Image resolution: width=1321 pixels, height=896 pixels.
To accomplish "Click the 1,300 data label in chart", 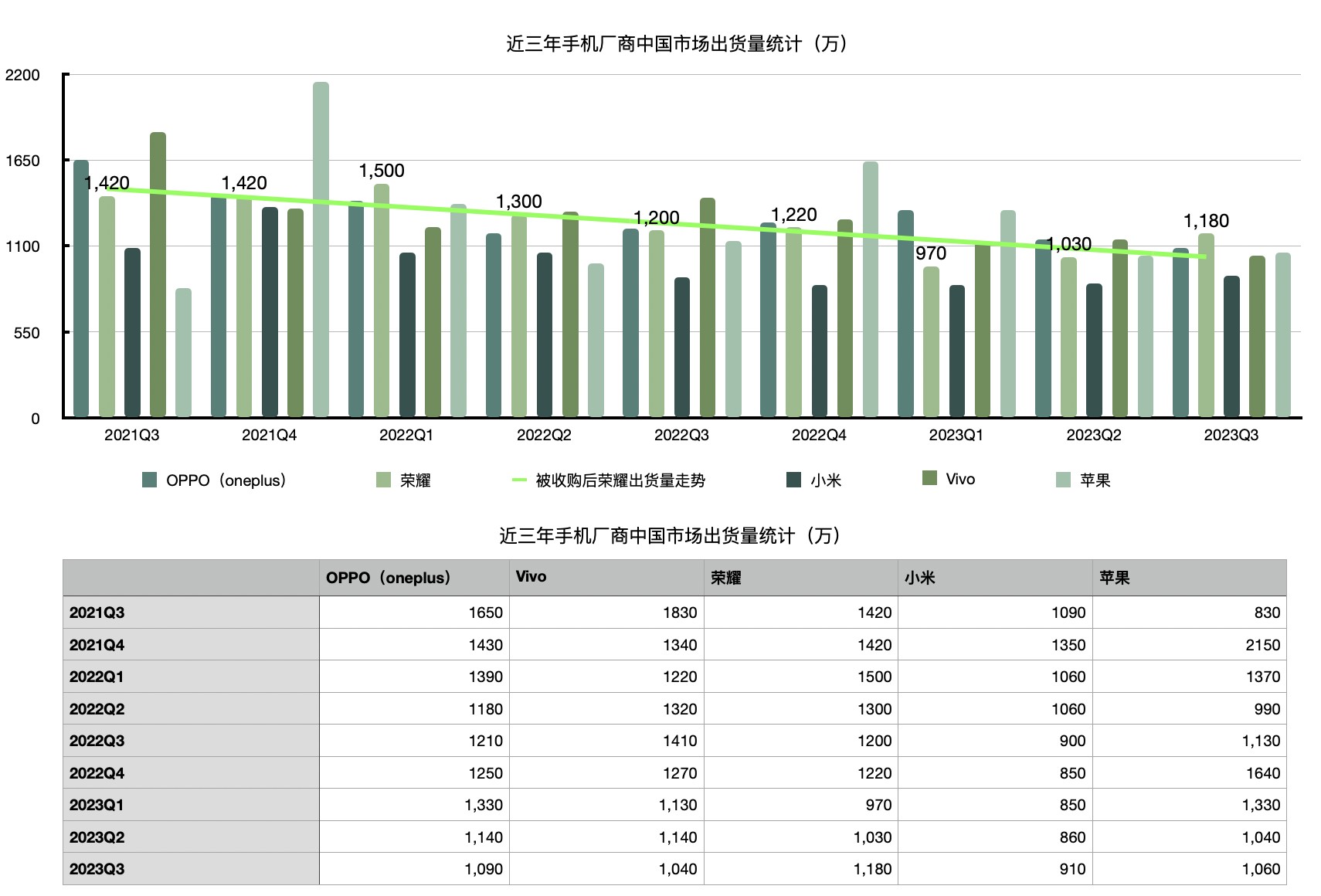I will pos(519,202).
